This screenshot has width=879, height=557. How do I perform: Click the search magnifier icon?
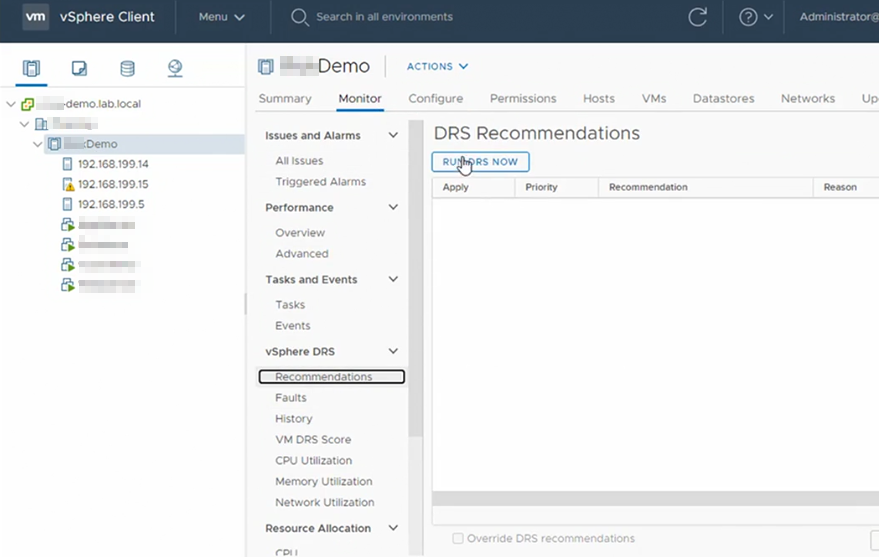(x=299, y=17)
